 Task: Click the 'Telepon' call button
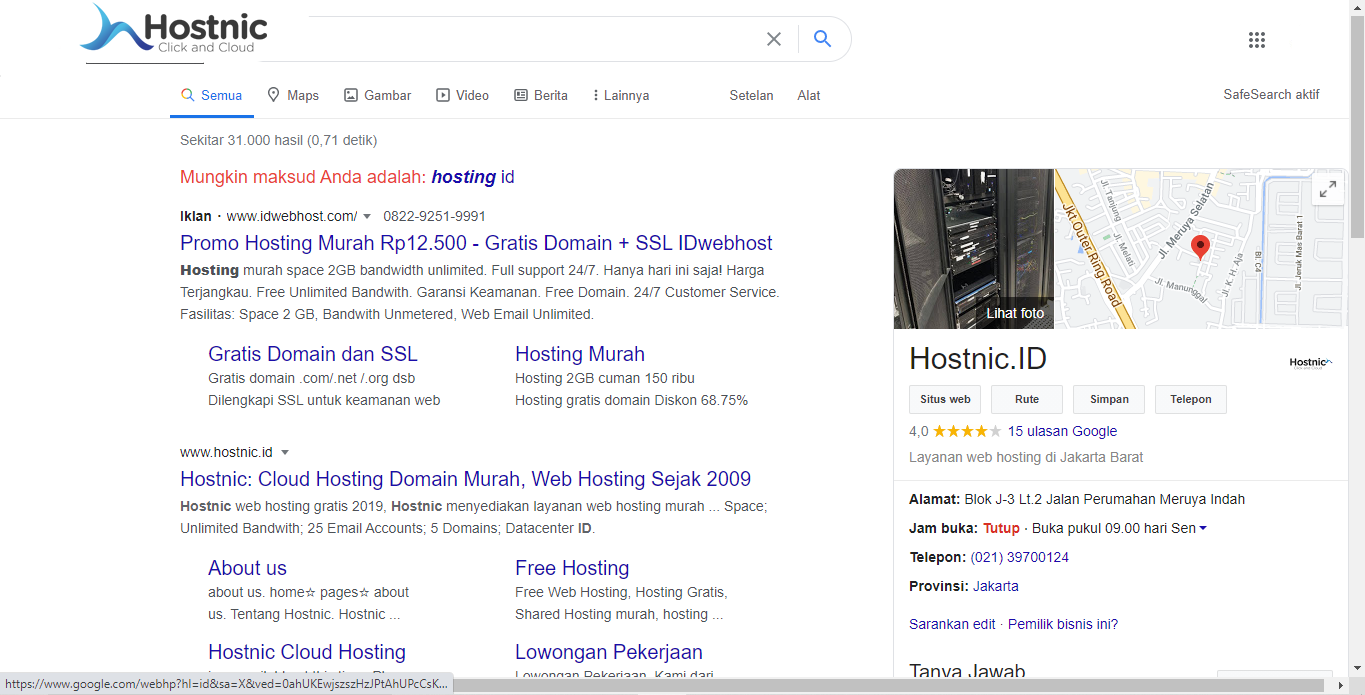1191,399
